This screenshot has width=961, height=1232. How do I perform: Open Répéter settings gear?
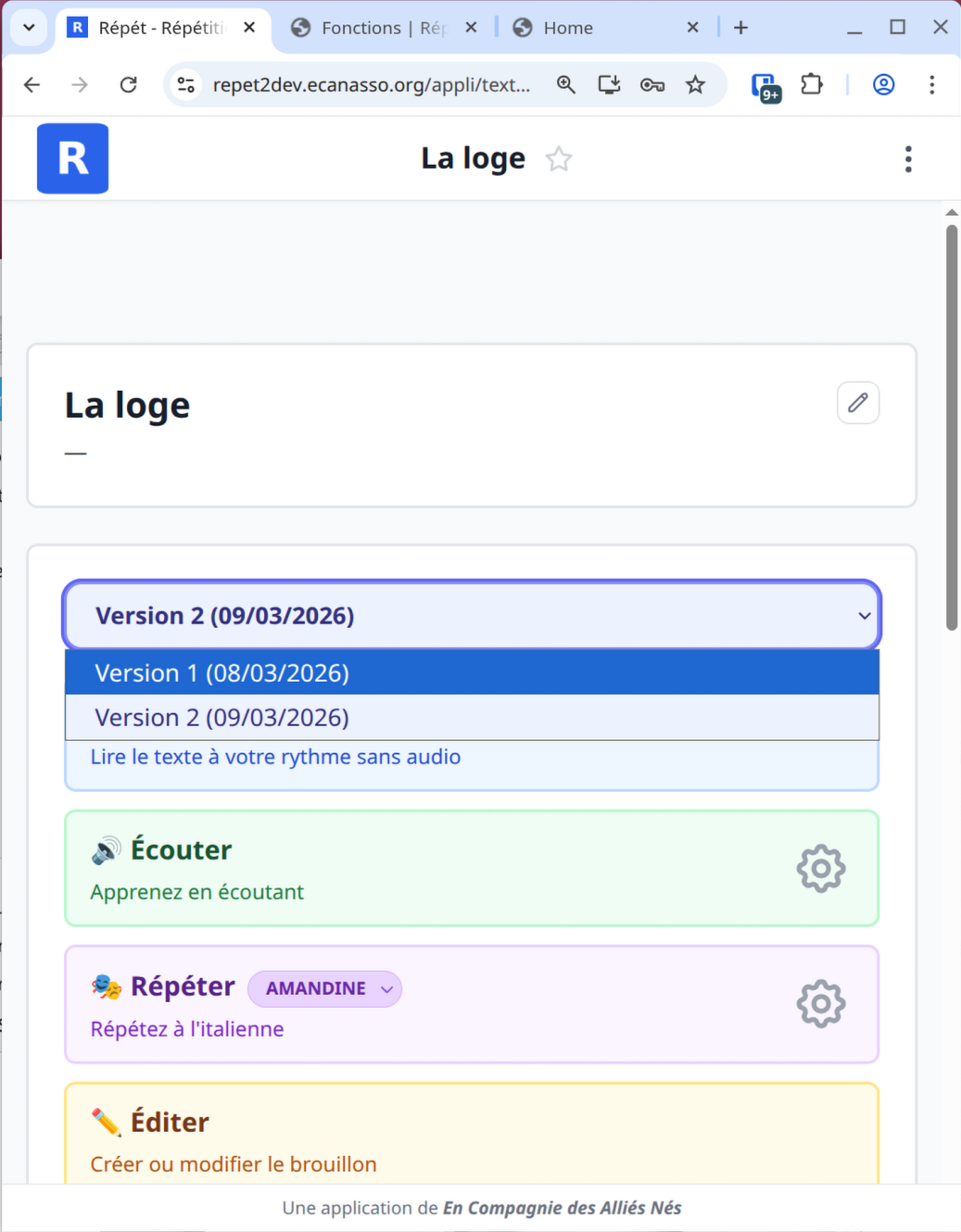tap(821, 1004)
